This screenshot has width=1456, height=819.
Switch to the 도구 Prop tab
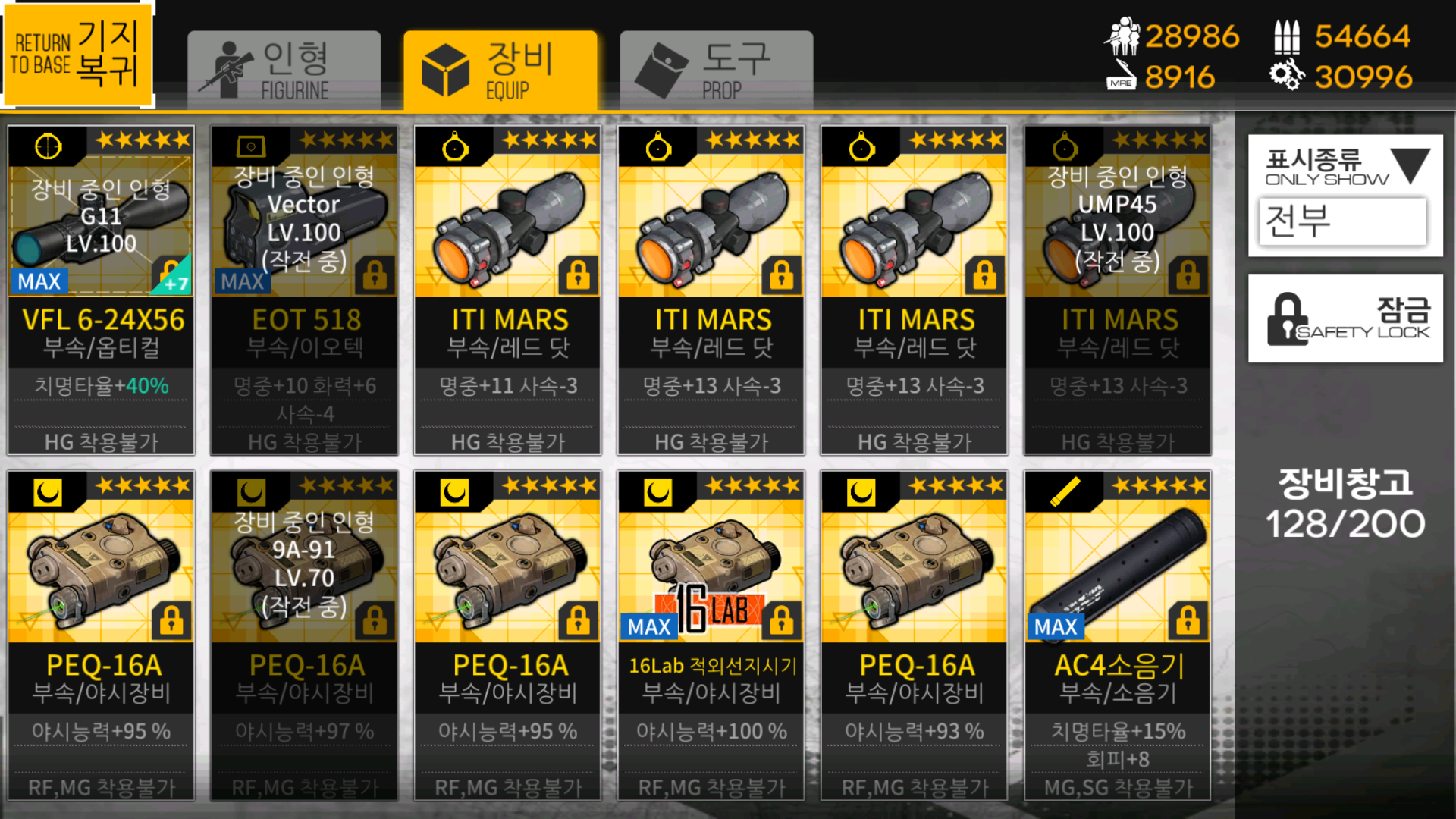tap(716, 71)
